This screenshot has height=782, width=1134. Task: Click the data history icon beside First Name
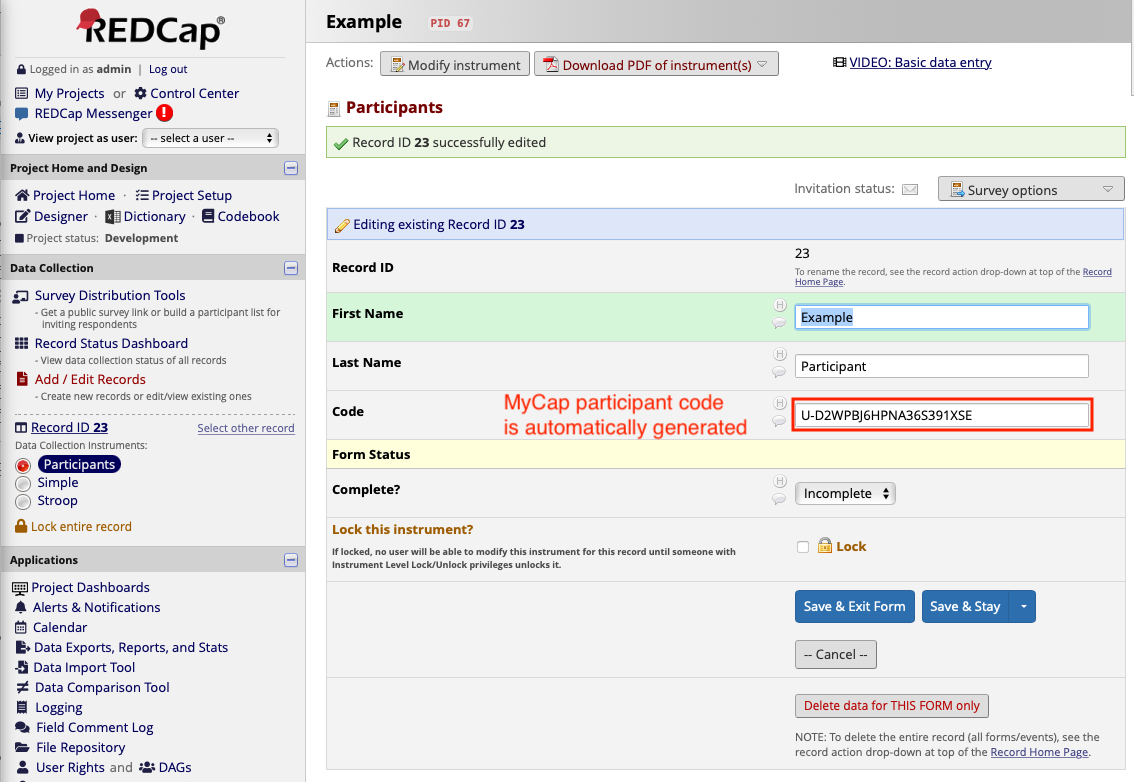tap(779, 303)
